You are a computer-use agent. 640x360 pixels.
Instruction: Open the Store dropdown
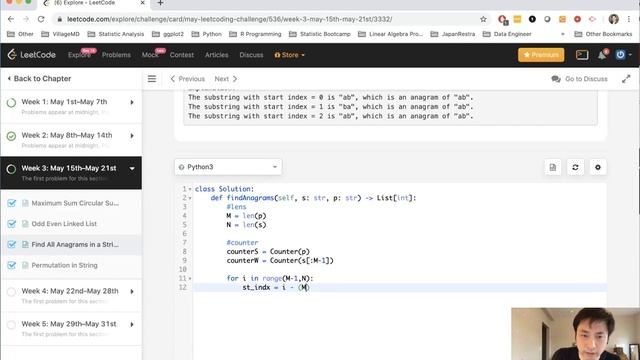pos(289,55)
